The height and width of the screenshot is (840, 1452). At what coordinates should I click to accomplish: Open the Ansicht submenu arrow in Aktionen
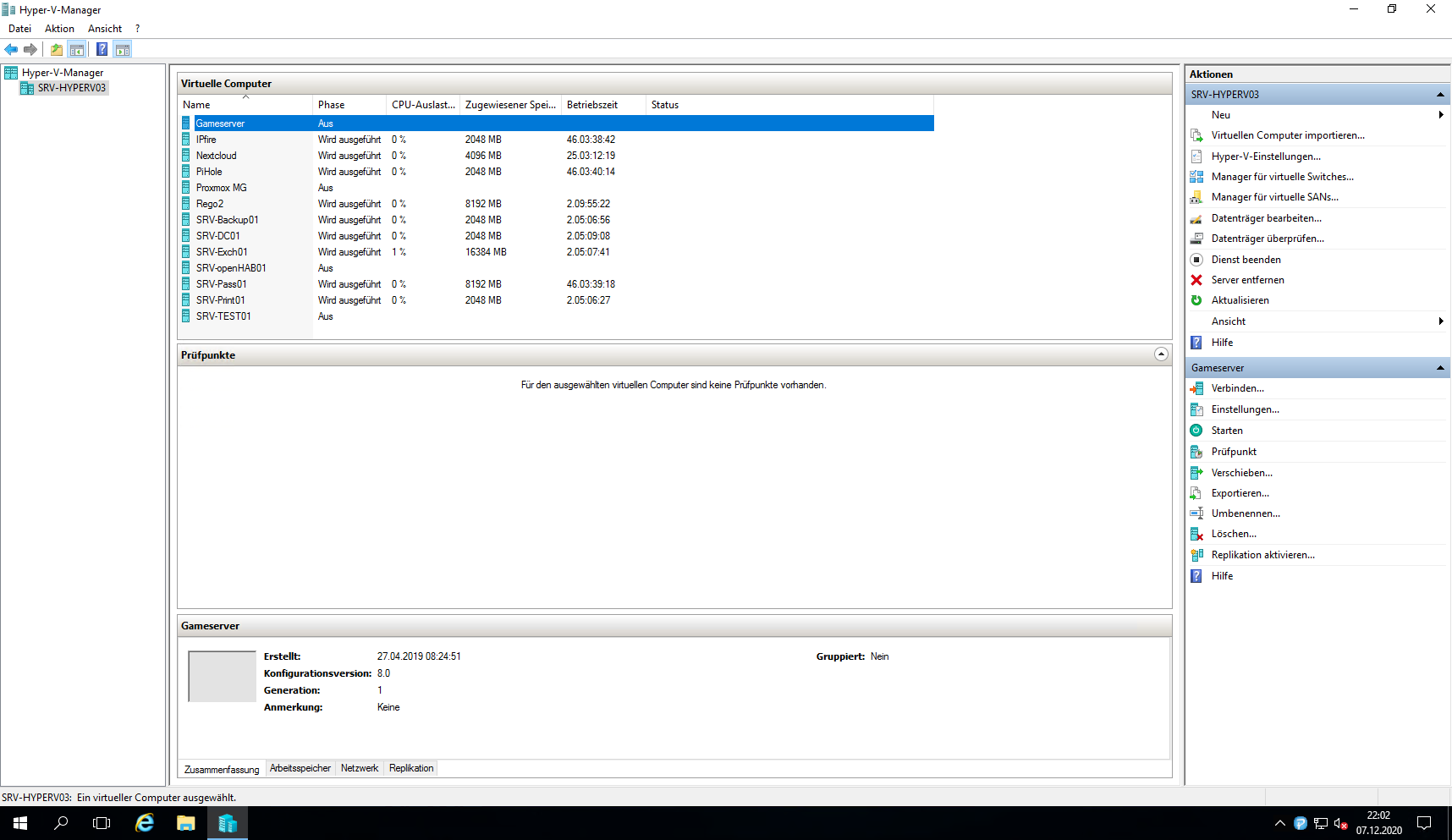tap(1441, 321)
